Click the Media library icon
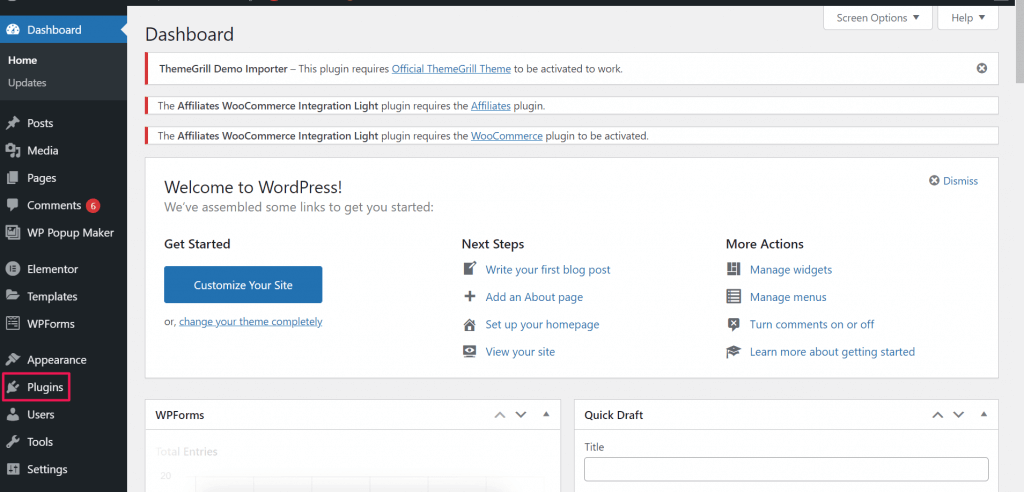This screenshot has height=492, width=1024. point(12,150)
